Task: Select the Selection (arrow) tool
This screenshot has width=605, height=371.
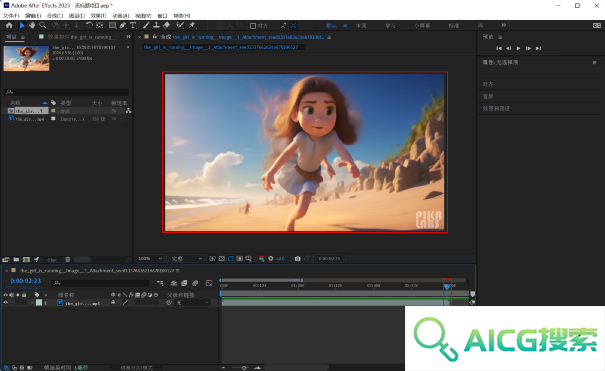Action: click(22, 25)
